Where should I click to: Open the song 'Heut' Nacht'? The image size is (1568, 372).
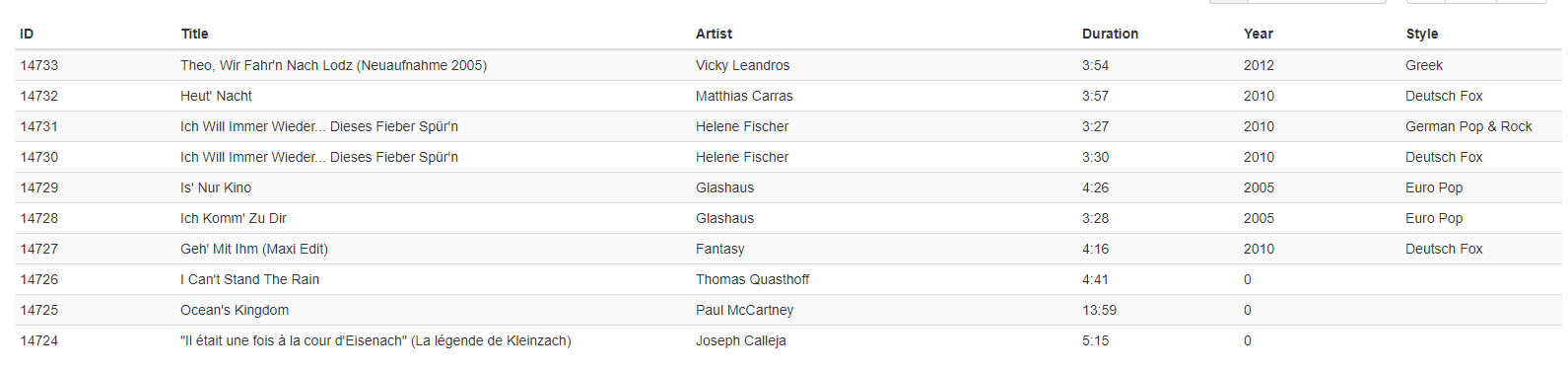(216, 96)
